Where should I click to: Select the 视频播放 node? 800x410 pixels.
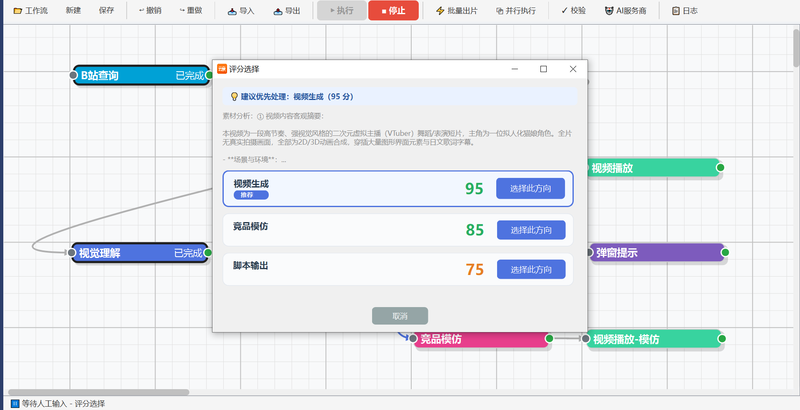pyautogui.click(x=654, y=168)
